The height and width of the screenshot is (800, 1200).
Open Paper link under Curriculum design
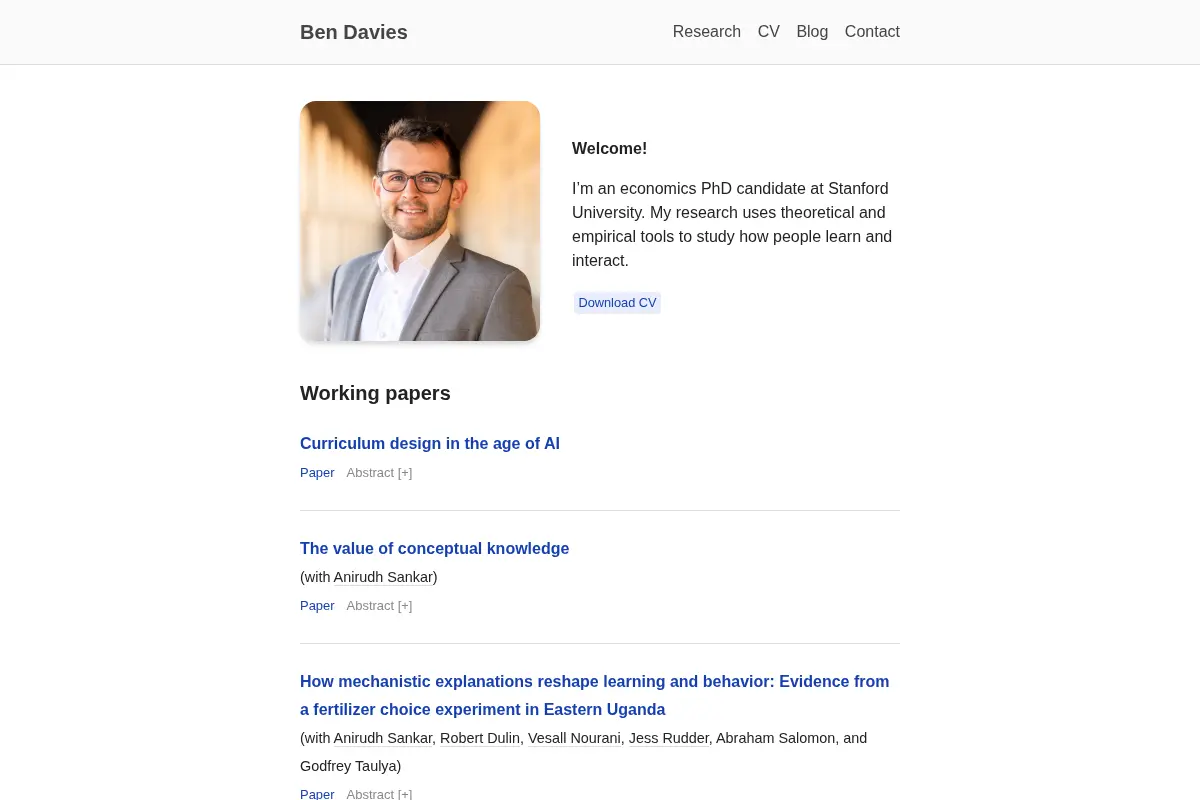(317, 473)
